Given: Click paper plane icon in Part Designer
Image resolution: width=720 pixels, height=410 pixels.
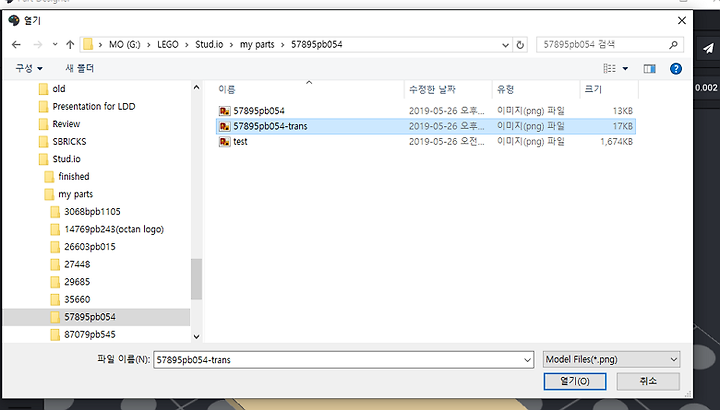Looking at the screenshot, I should (x=708, y=48).
